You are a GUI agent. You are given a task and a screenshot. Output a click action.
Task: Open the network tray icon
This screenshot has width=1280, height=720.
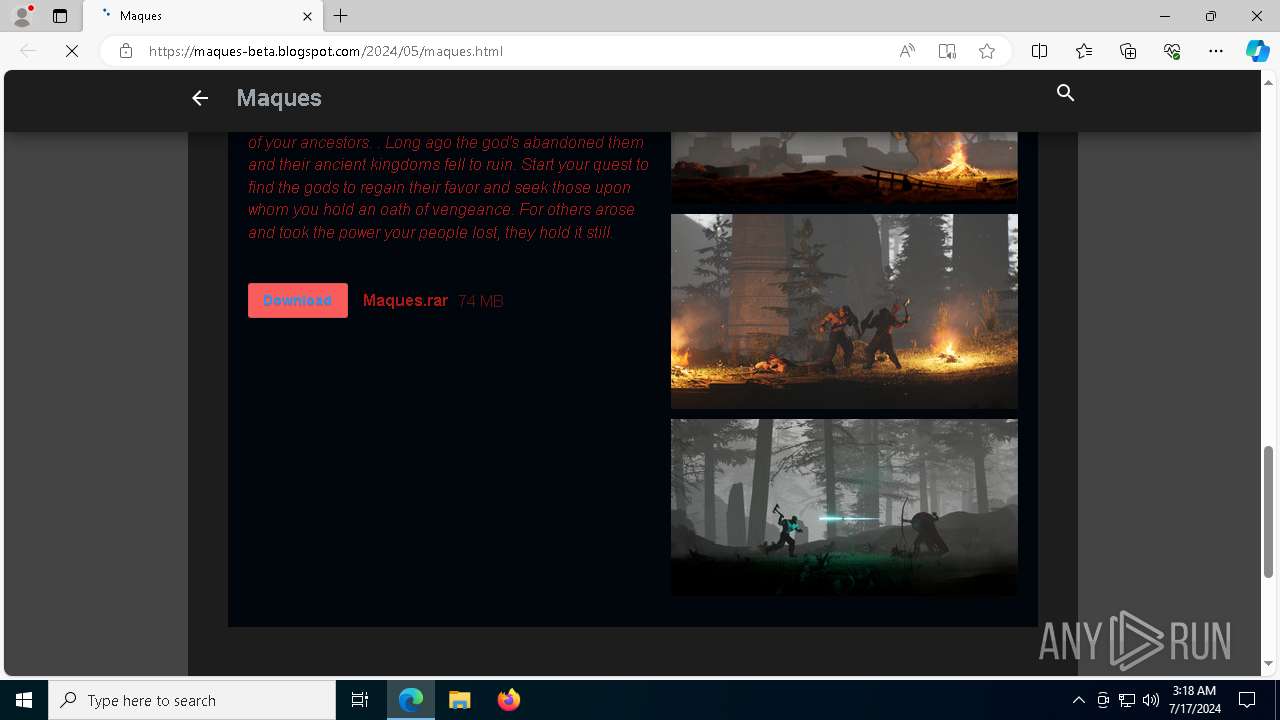(1127, 700)
